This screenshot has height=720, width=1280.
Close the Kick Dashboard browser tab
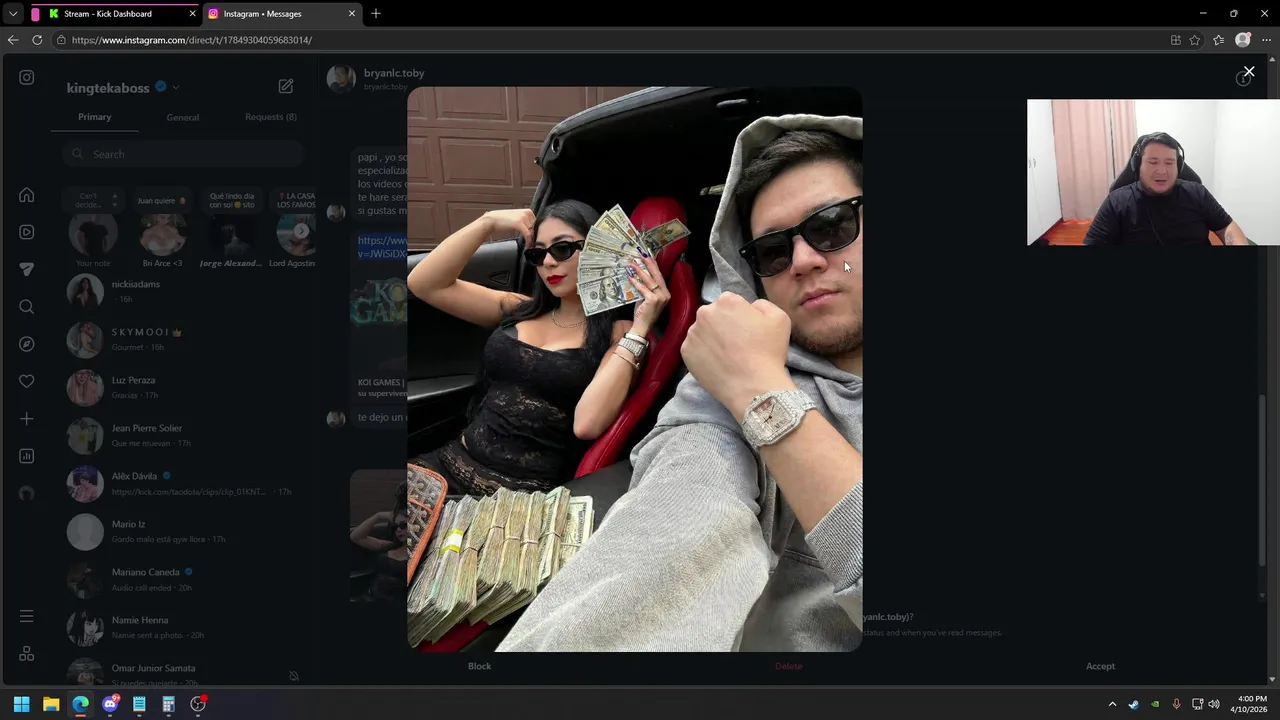192,14
